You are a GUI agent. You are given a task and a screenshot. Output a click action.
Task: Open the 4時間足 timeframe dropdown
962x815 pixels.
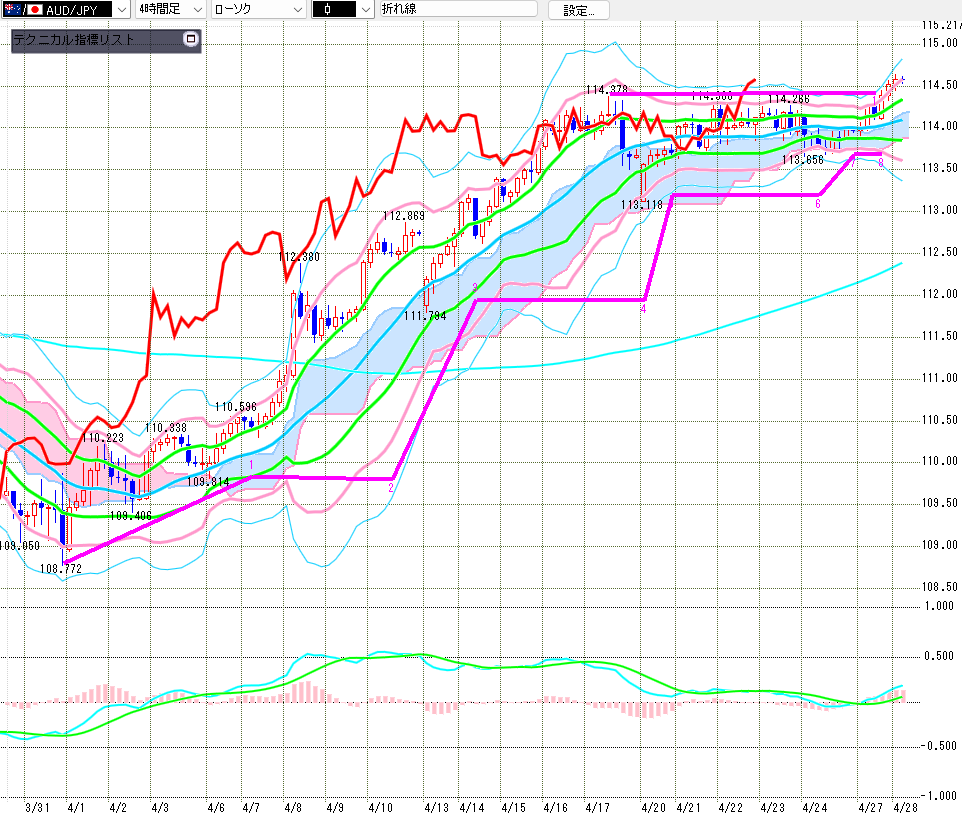tap(195, 10)
